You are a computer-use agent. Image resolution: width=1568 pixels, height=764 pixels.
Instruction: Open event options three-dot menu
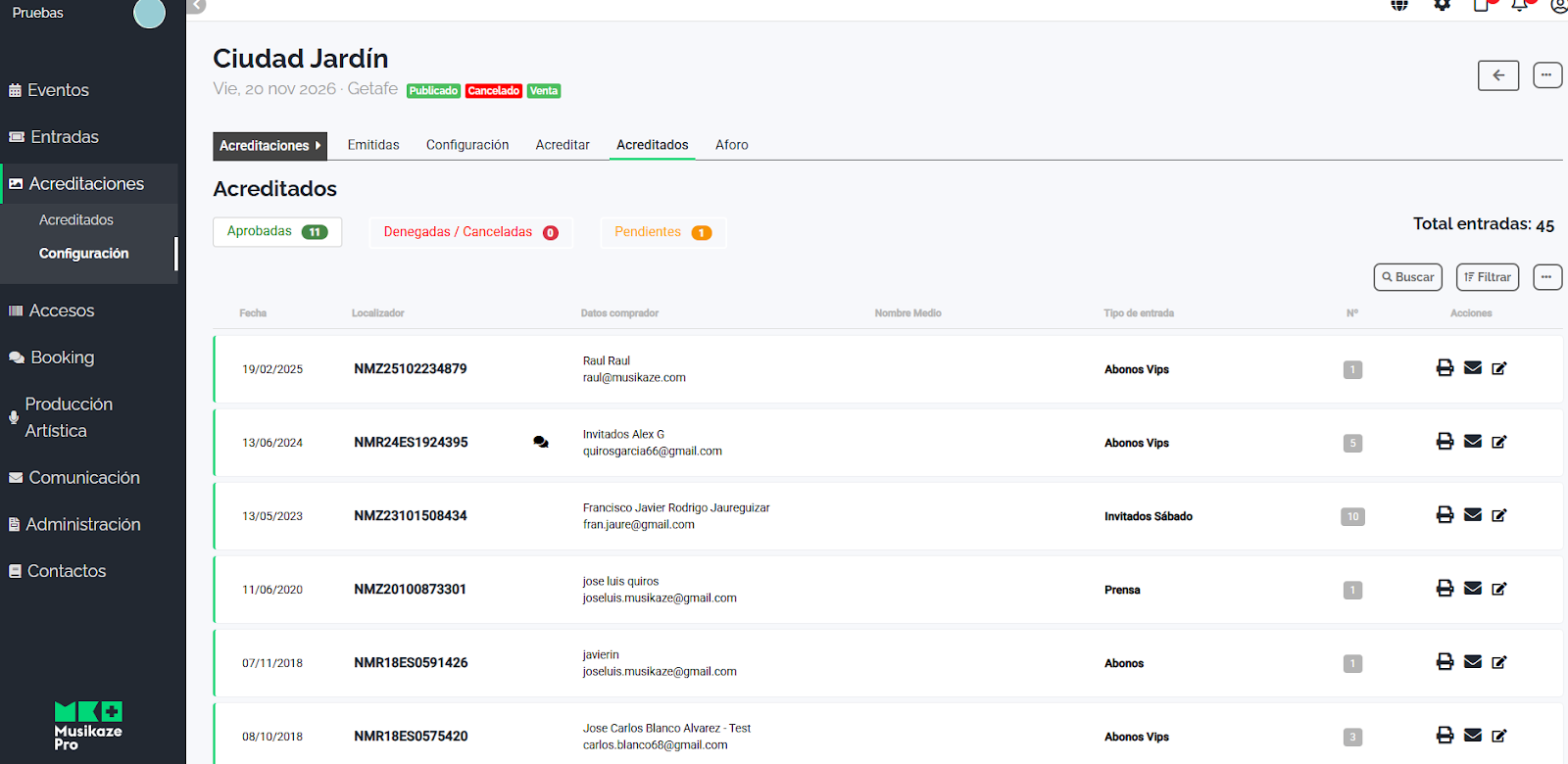[x=1546, y=75]
